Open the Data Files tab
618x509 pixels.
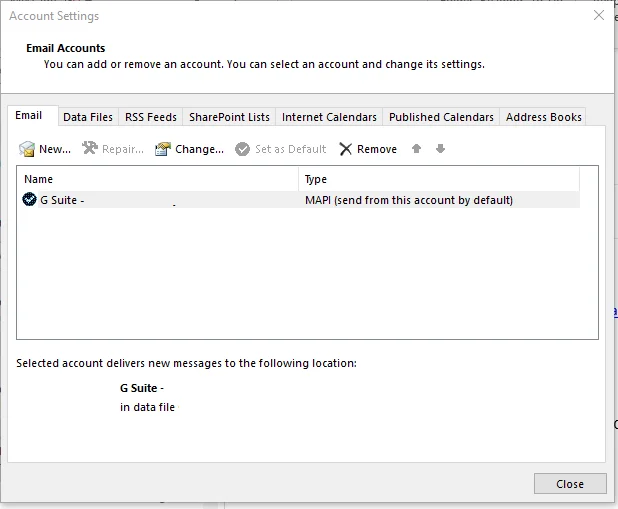pyautogui.click(x=88, y=117)
